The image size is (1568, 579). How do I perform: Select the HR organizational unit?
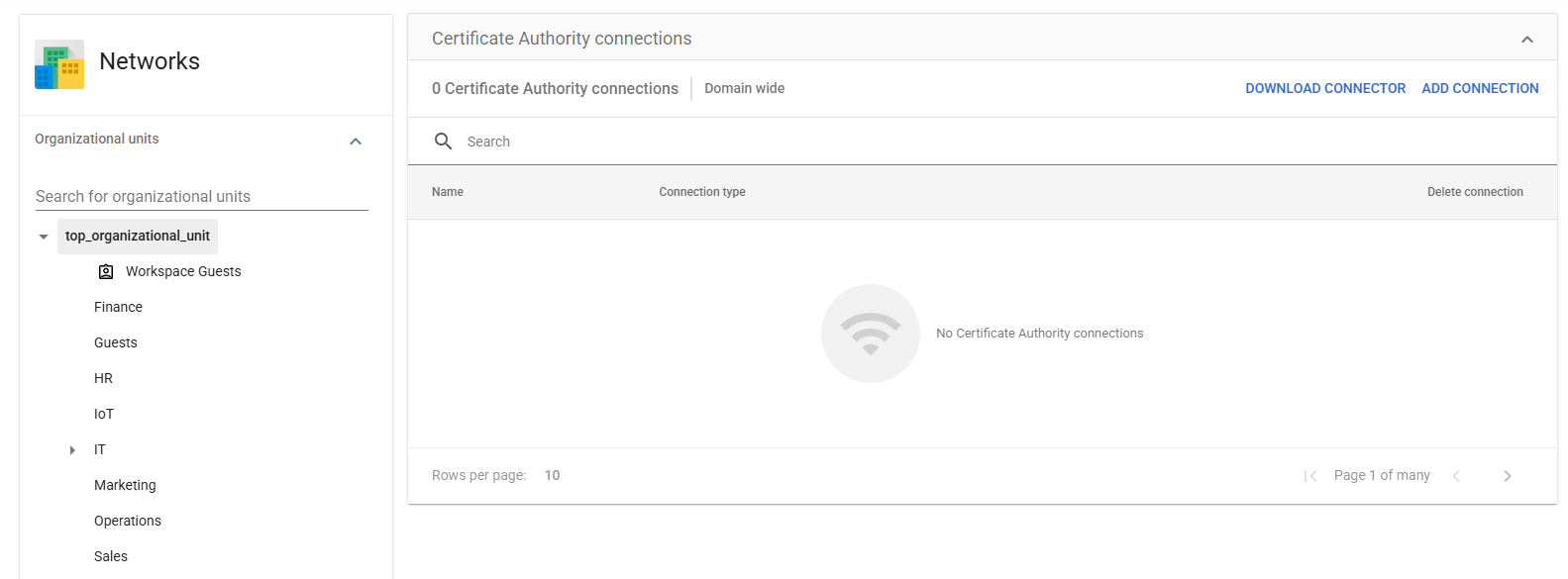(x=103, y=378)
